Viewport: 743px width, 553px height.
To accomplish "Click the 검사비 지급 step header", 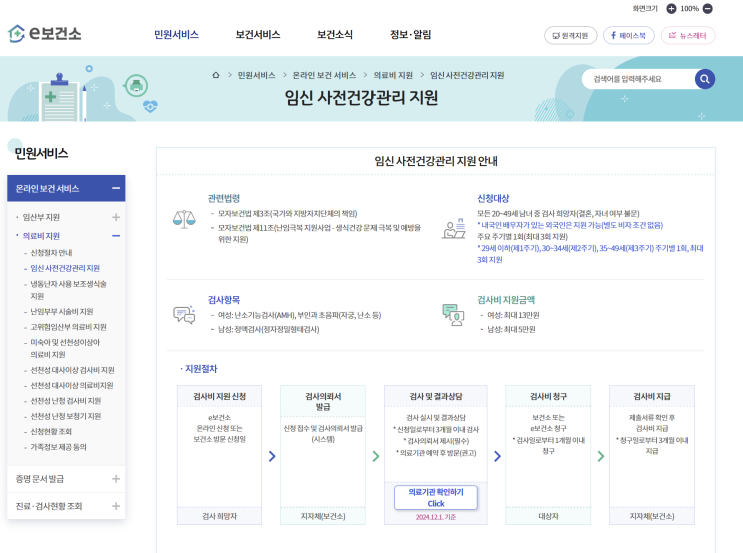I will 652,396.
